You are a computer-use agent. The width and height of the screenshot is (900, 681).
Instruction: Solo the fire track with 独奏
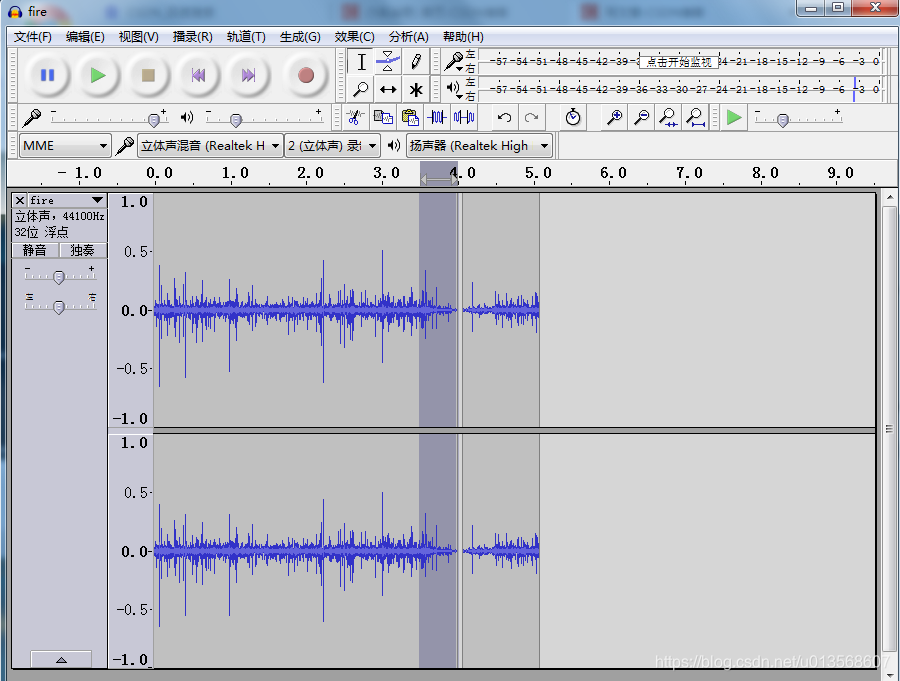(x=82, y=250)
